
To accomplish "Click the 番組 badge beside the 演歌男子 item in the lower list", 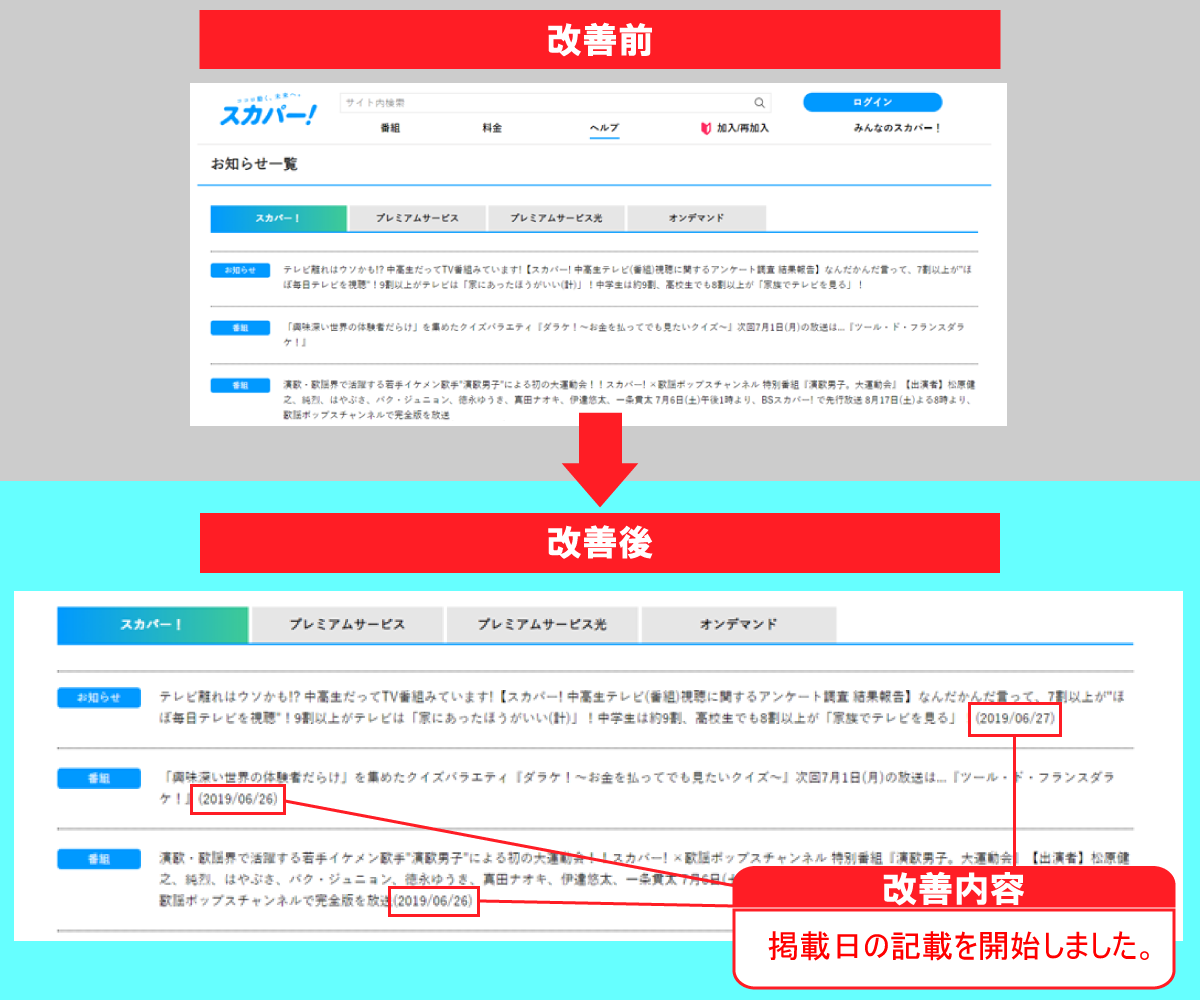I will point(99,858).
